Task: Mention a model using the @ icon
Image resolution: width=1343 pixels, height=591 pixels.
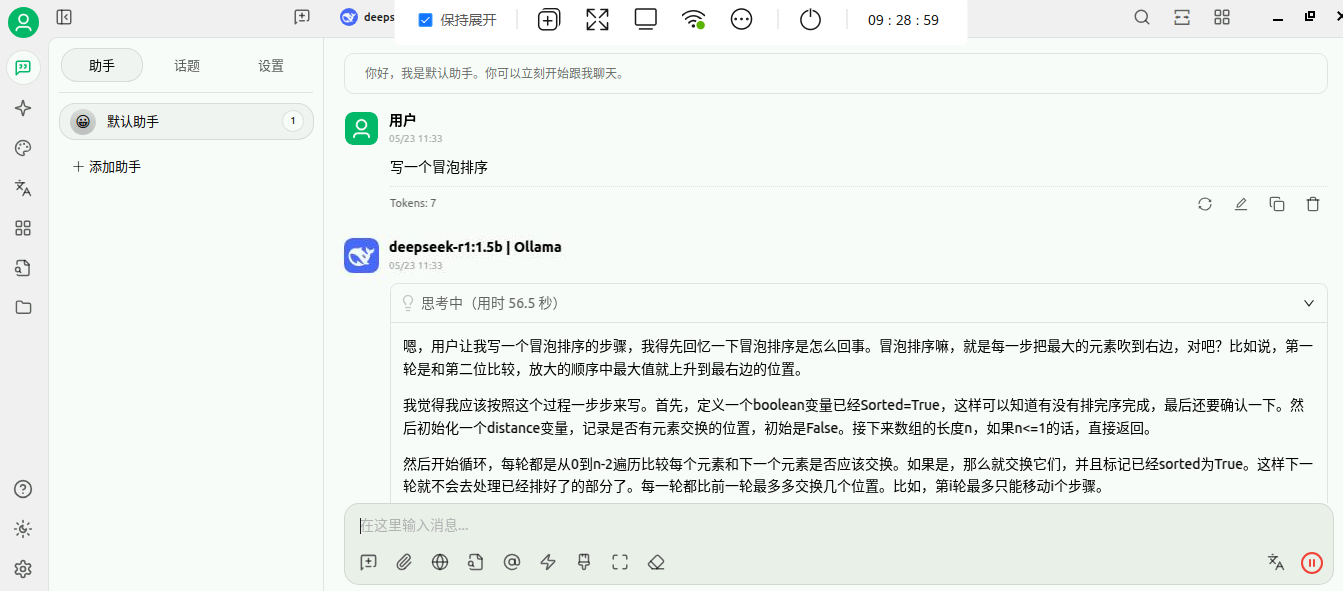Action: [512, 562]
